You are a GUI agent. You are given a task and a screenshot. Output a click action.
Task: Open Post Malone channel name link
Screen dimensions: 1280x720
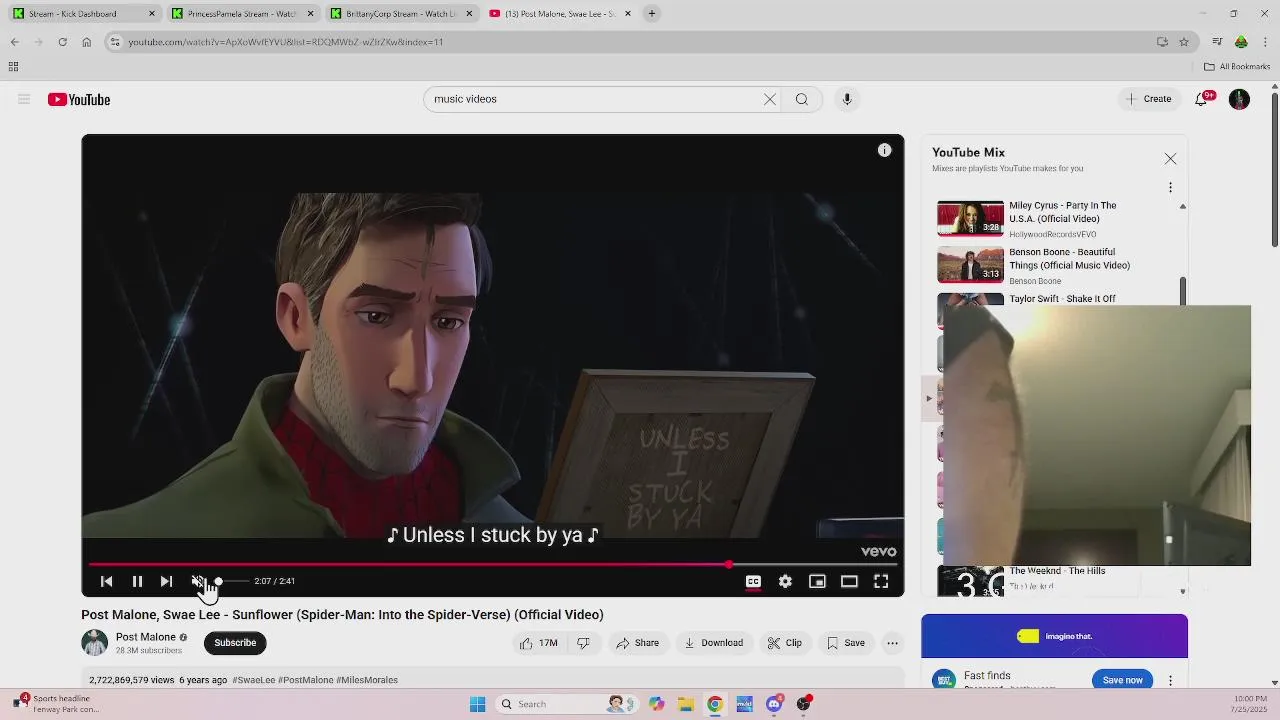point(145,637)
